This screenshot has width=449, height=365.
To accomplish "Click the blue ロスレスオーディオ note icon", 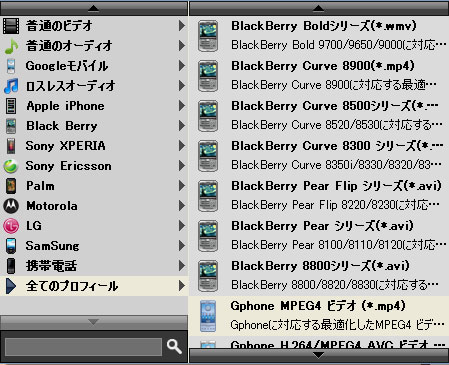I will 11,86.
